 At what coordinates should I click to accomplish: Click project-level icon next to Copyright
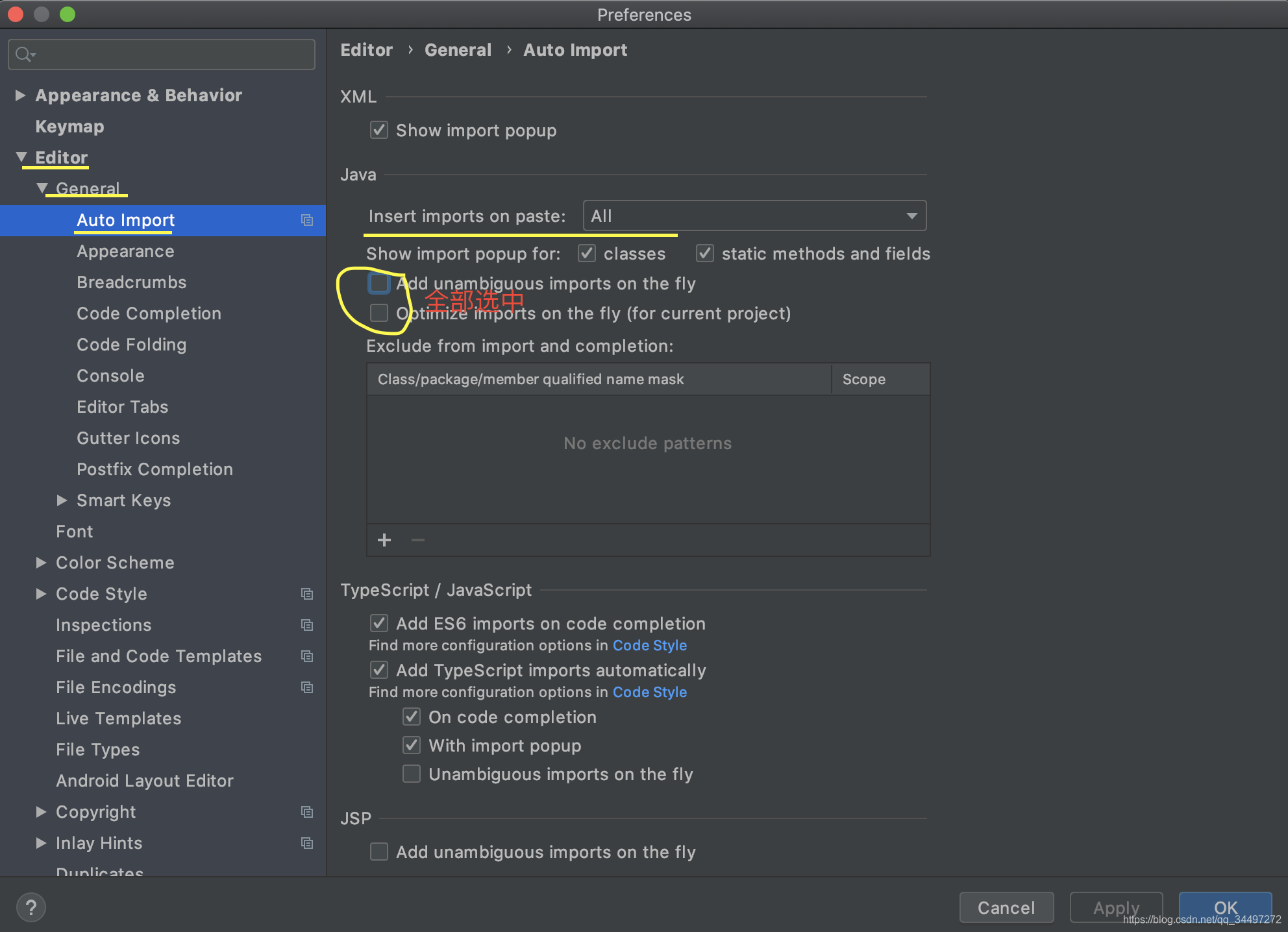[x=307, y=812]
